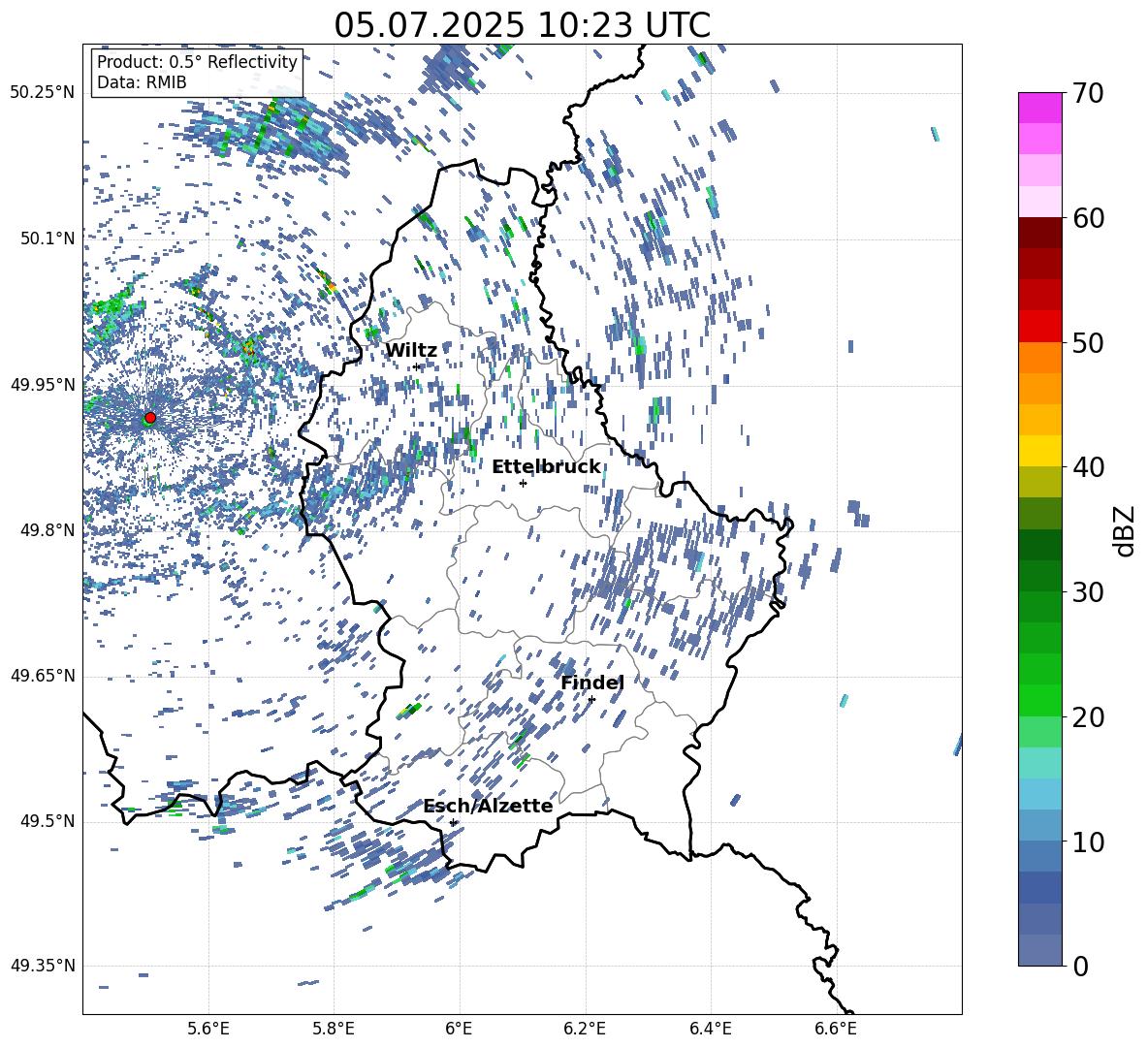The width and height of the screenshot is (1148, 1048).
Task: Click the dark green colorbar swatch just above 30
Action: point(1039,576)
